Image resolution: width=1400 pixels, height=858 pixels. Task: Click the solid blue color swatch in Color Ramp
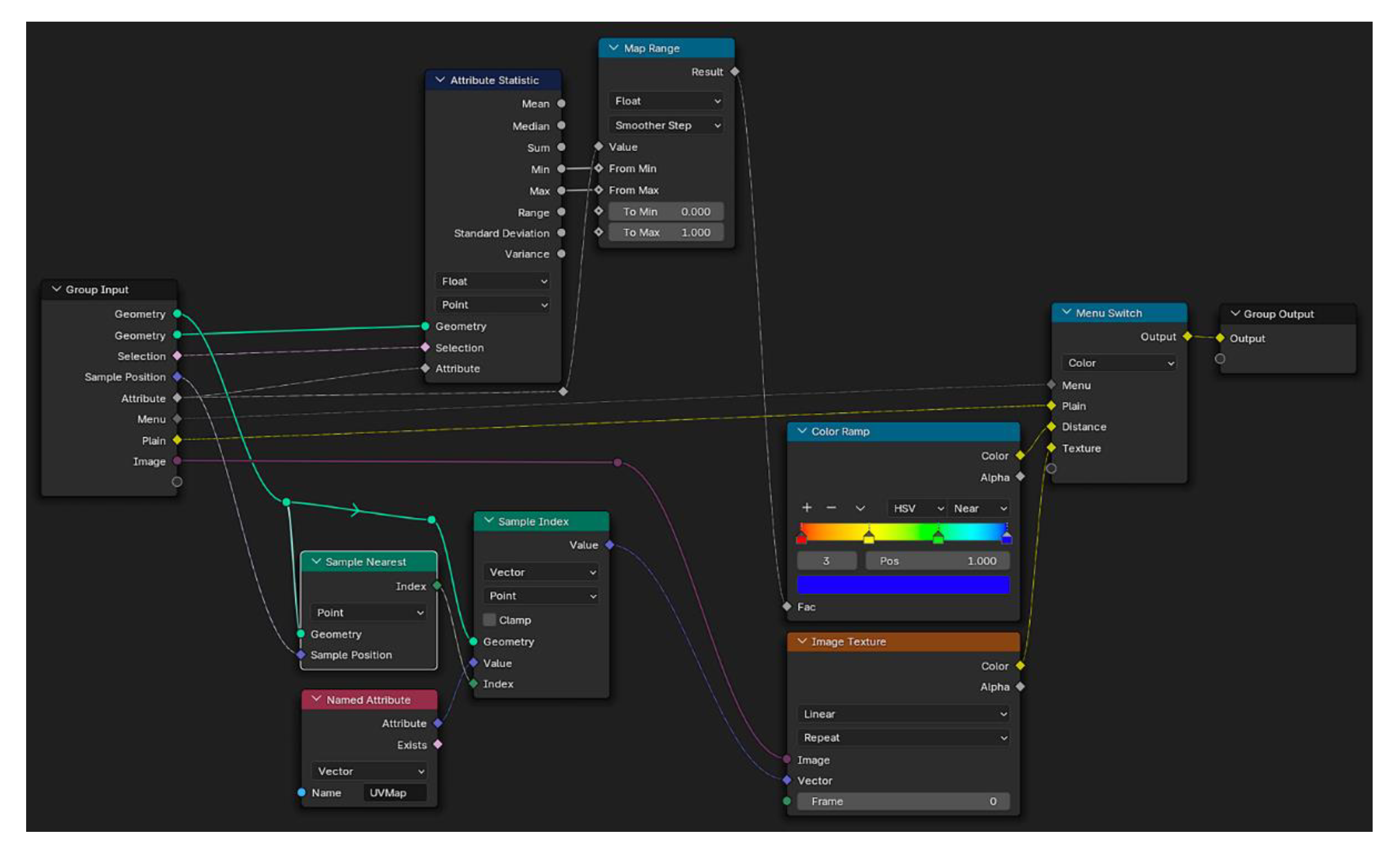pos(903,585)
